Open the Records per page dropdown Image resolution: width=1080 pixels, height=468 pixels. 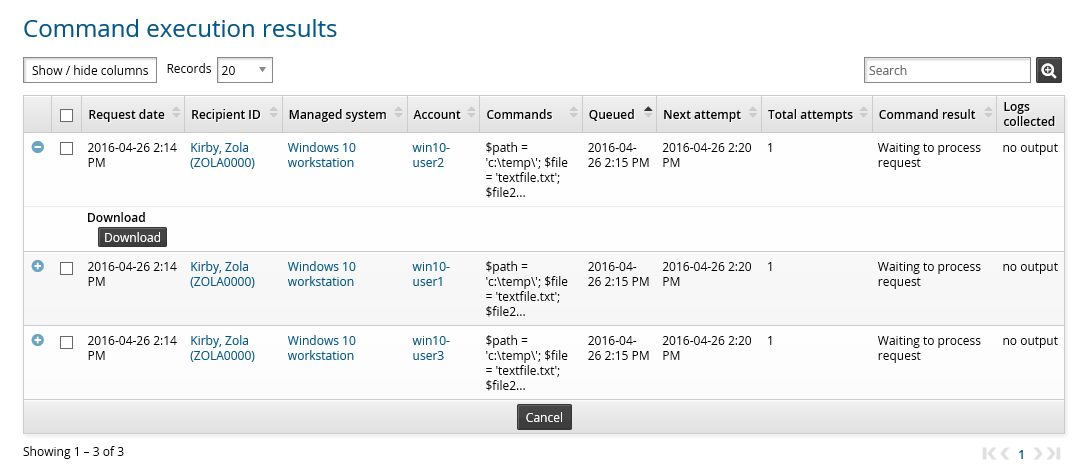pyautogui.click(x=245, y=70)
